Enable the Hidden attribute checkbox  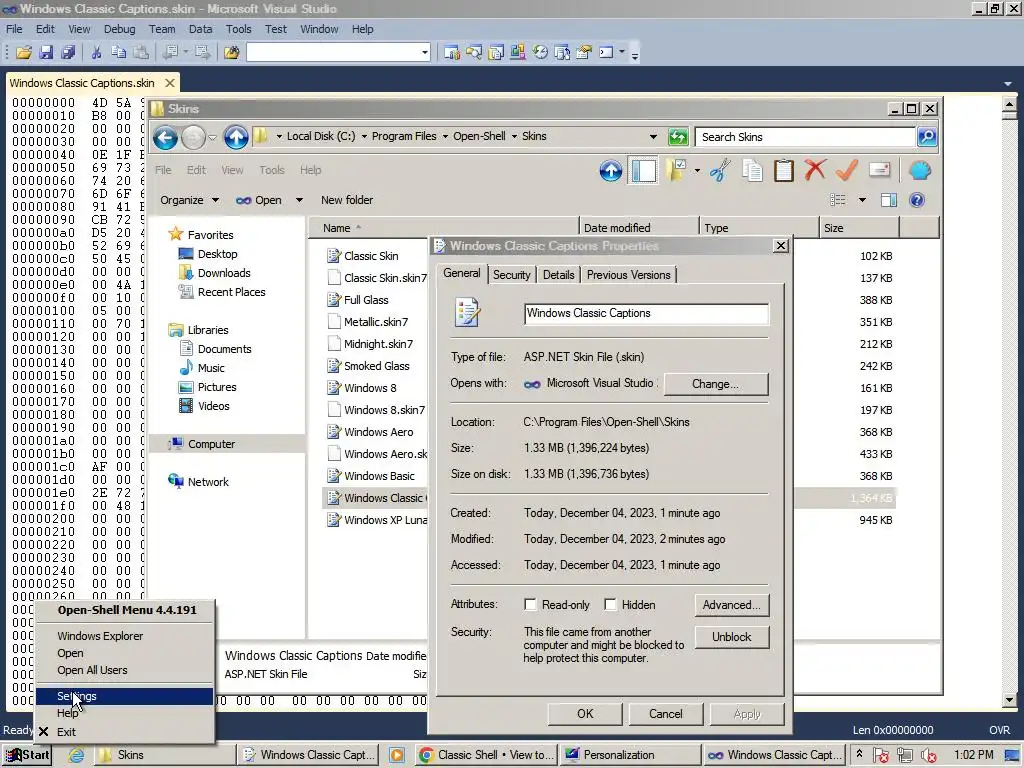tap(611, 605)
